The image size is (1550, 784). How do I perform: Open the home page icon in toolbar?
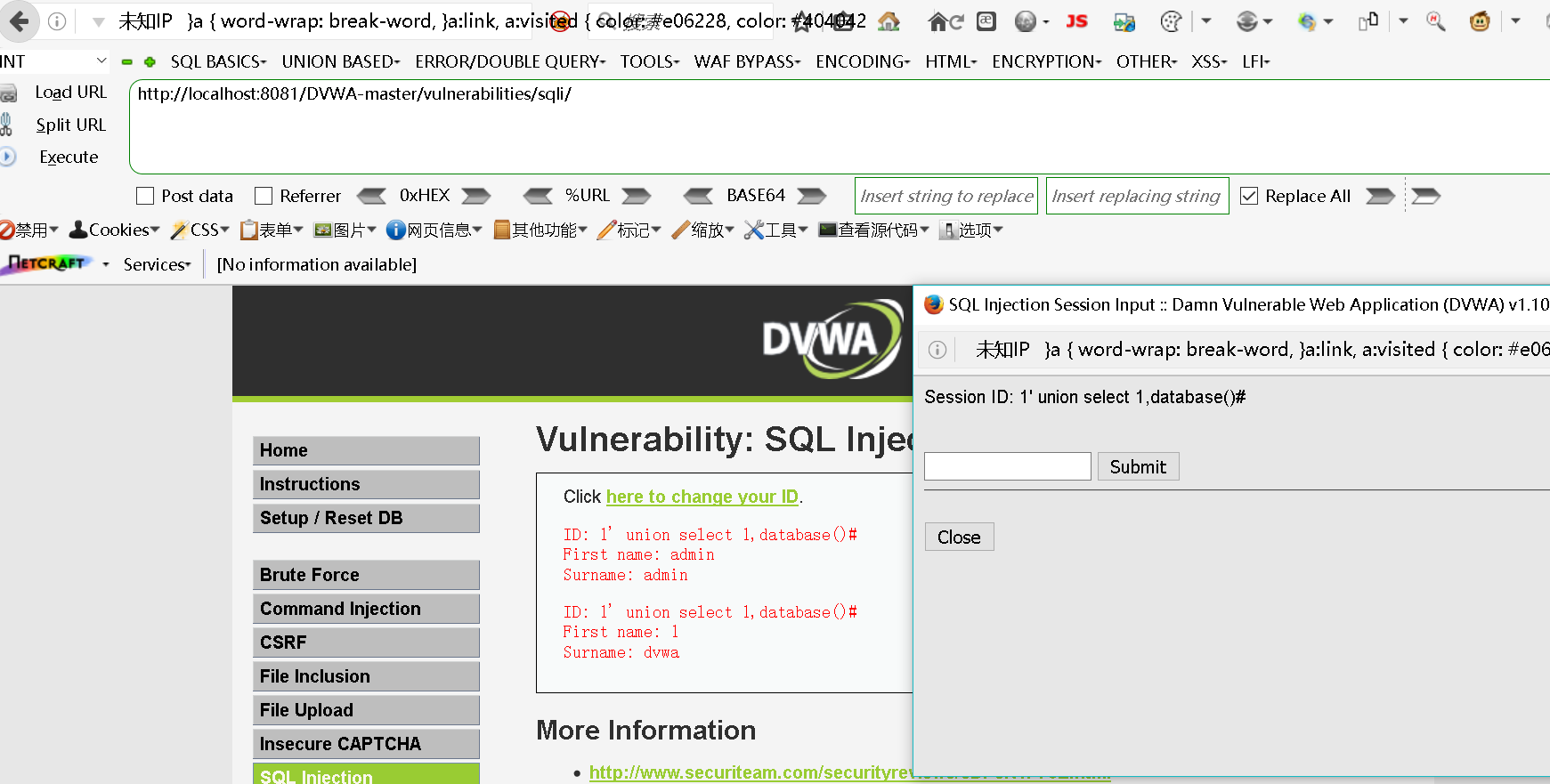tap(889, 21)
